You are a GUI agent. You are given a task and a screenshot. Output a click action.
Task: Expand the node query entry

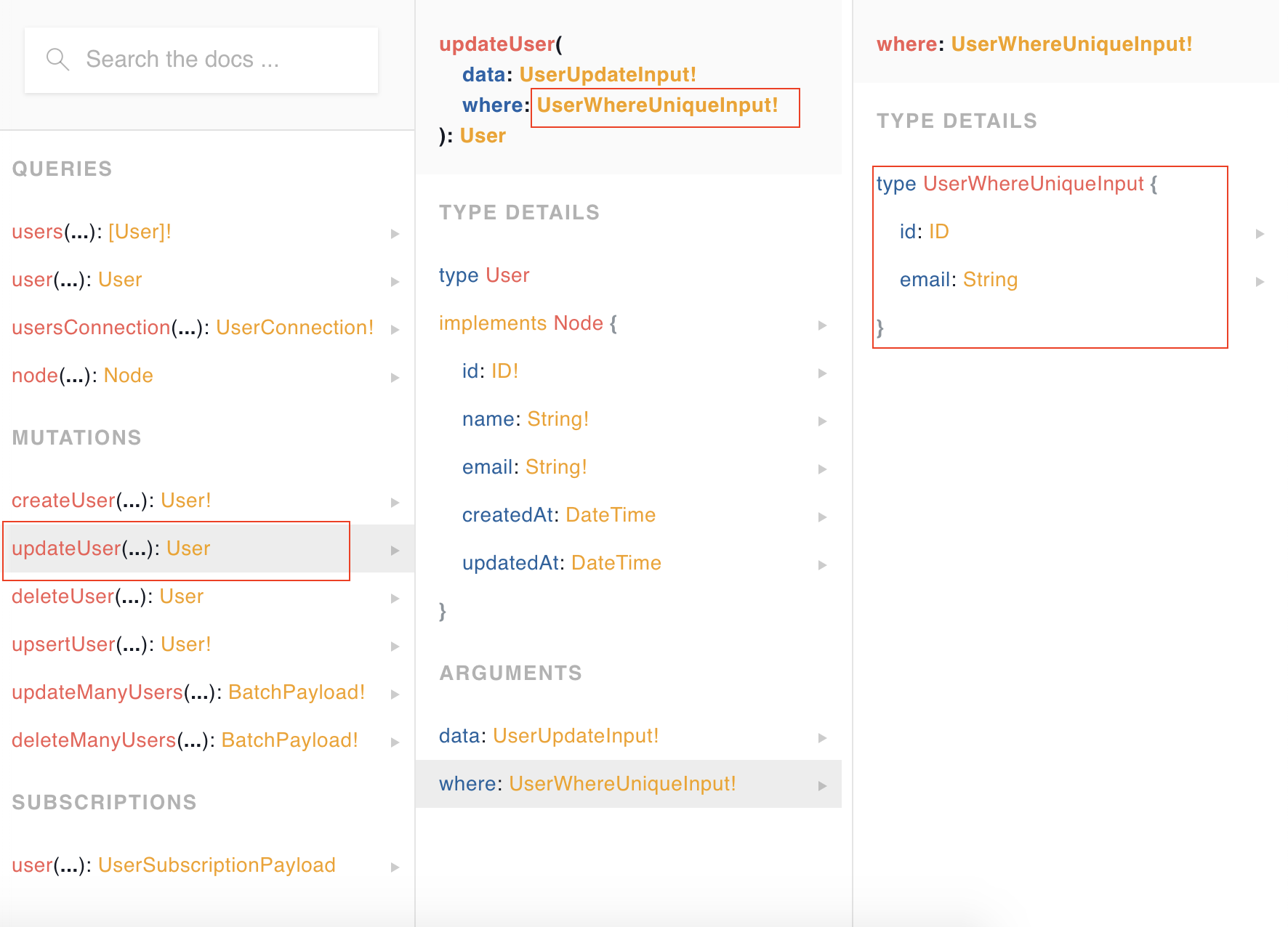click(x=396, y=377)
